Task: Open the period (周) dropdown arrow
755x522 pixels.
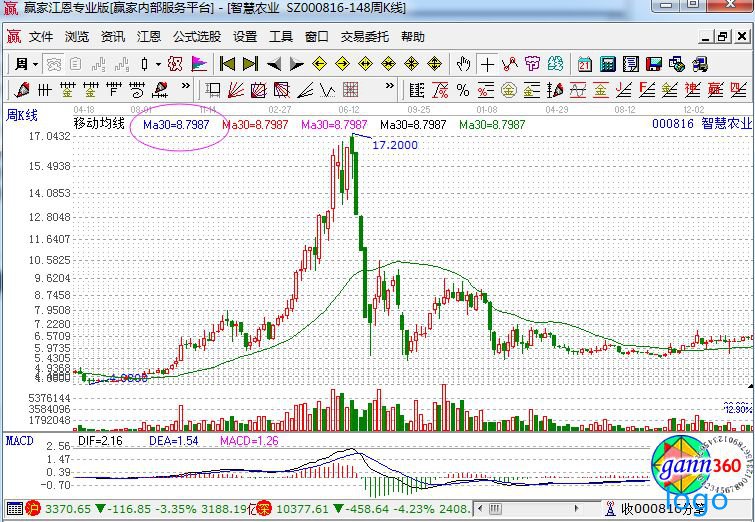Action: [x=35, y=64]
